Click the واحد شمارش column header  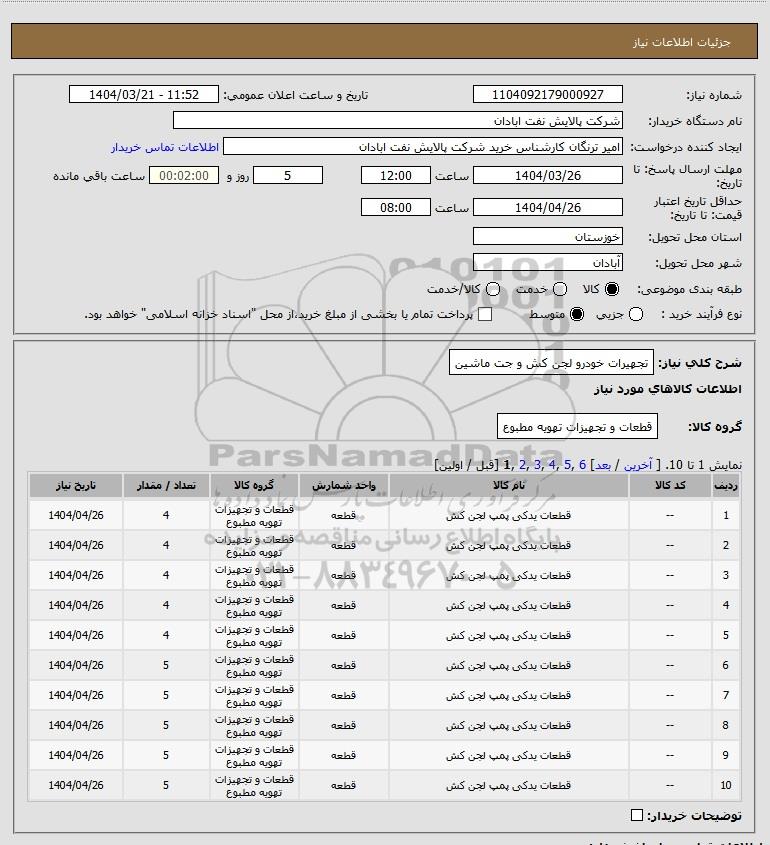point(344,486)
